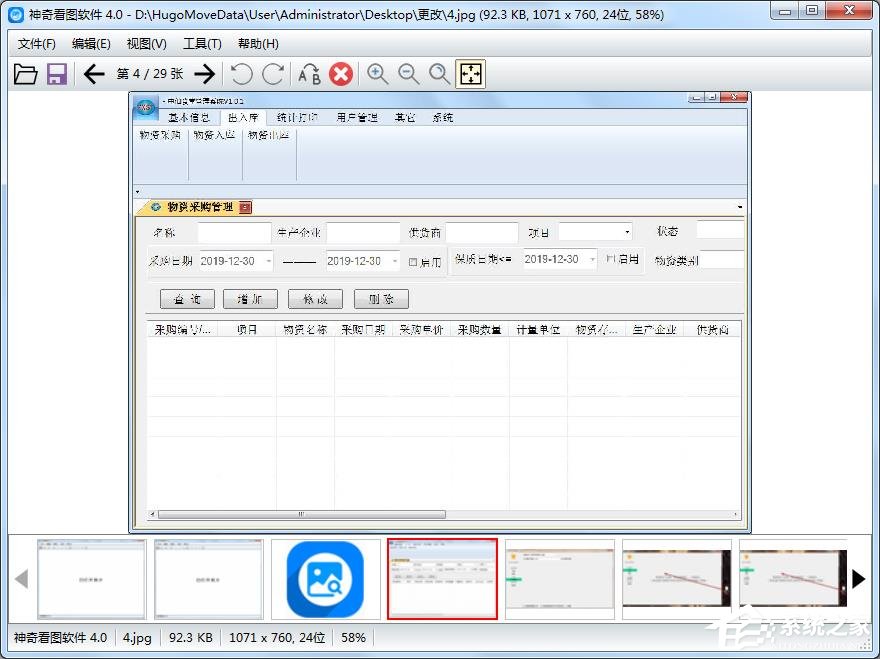Zoom in with the plus magnifier

pyautogui.click(x=377, y=74)
